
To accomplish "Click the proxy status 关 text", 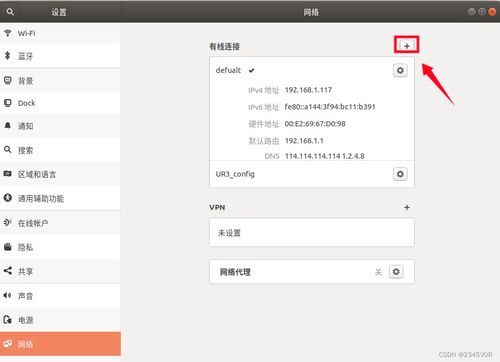I will tap(378, 272).
